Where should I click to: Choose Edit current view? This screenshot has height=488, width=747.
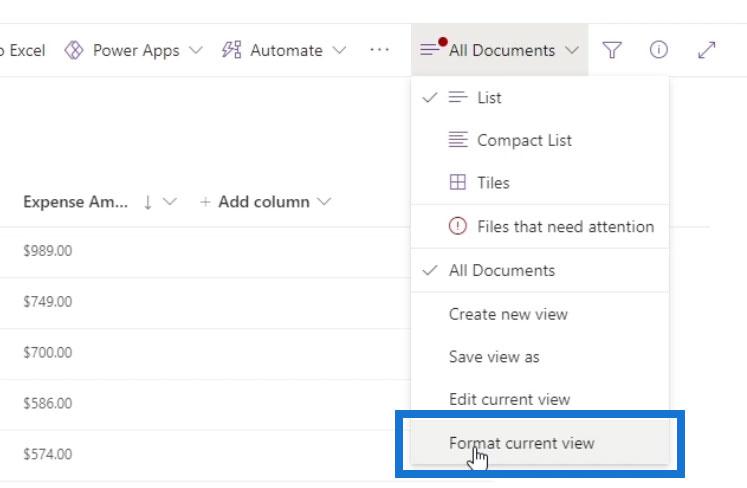540,399
